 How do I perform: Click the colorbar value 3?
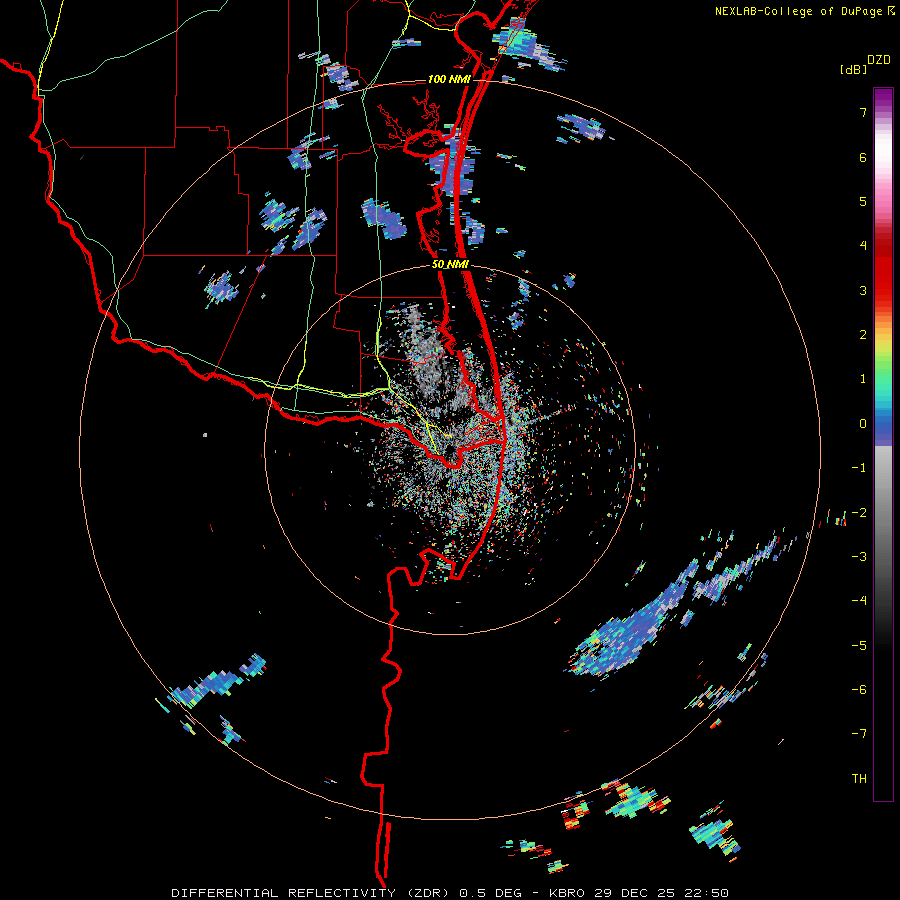click(863, 290)
